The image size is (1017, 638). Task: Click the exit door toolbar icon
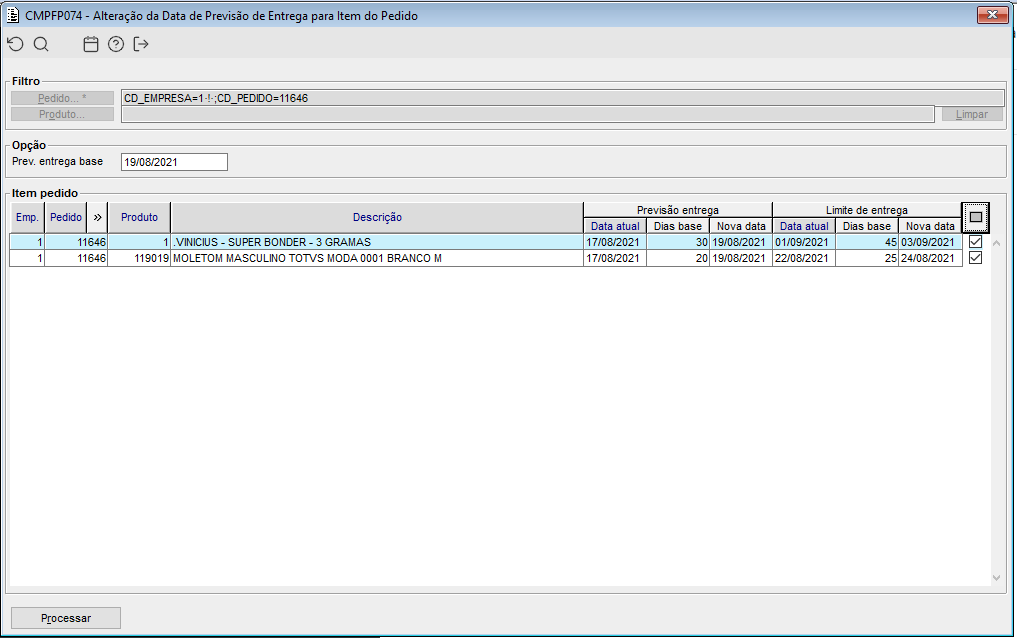141,44
